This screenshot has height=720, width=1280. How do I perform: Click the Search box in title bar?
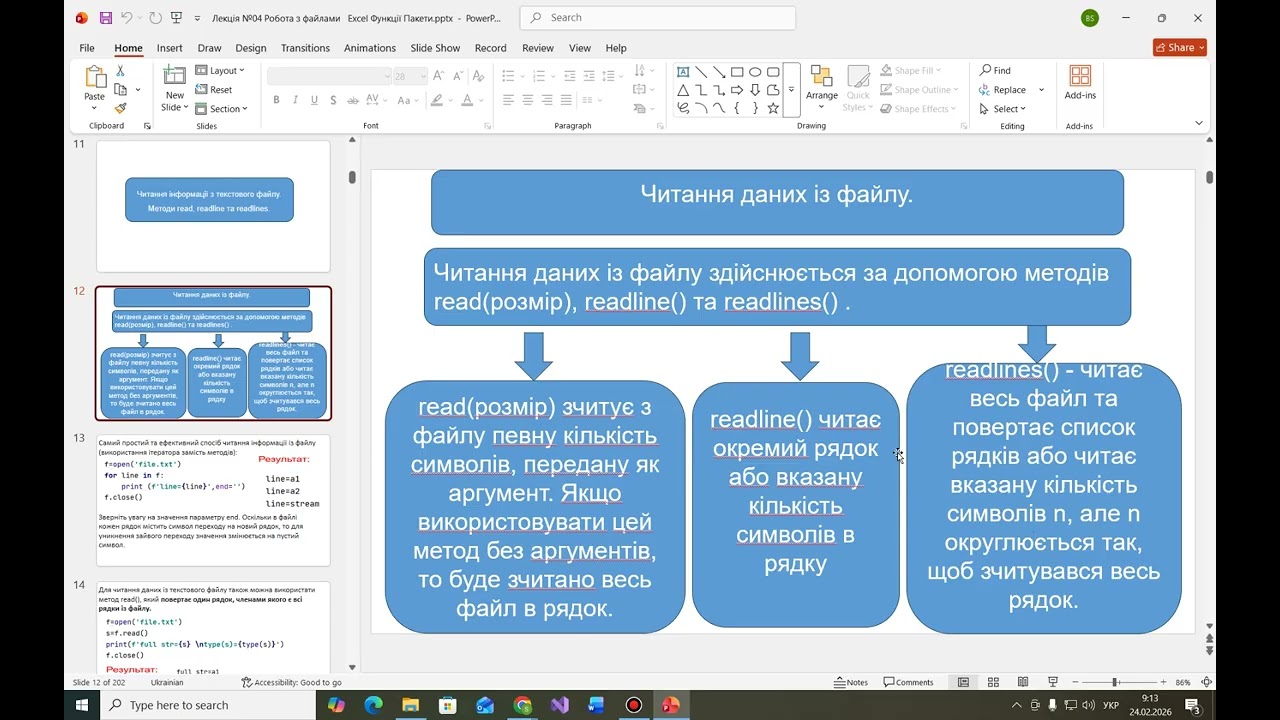coord(658,18)
